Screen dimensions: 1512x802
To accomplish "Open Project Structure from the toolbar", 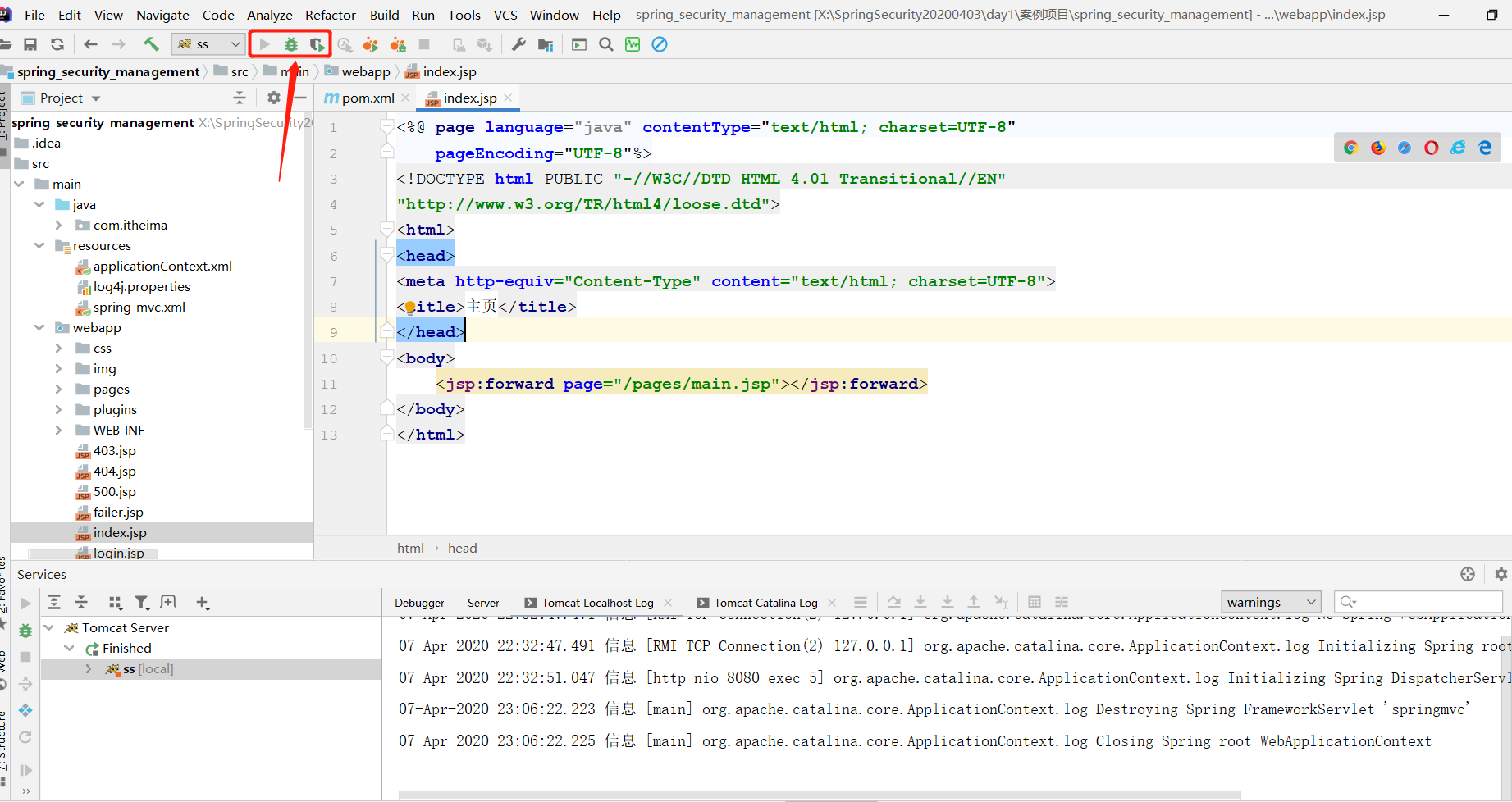I will (x=546, y=44).
